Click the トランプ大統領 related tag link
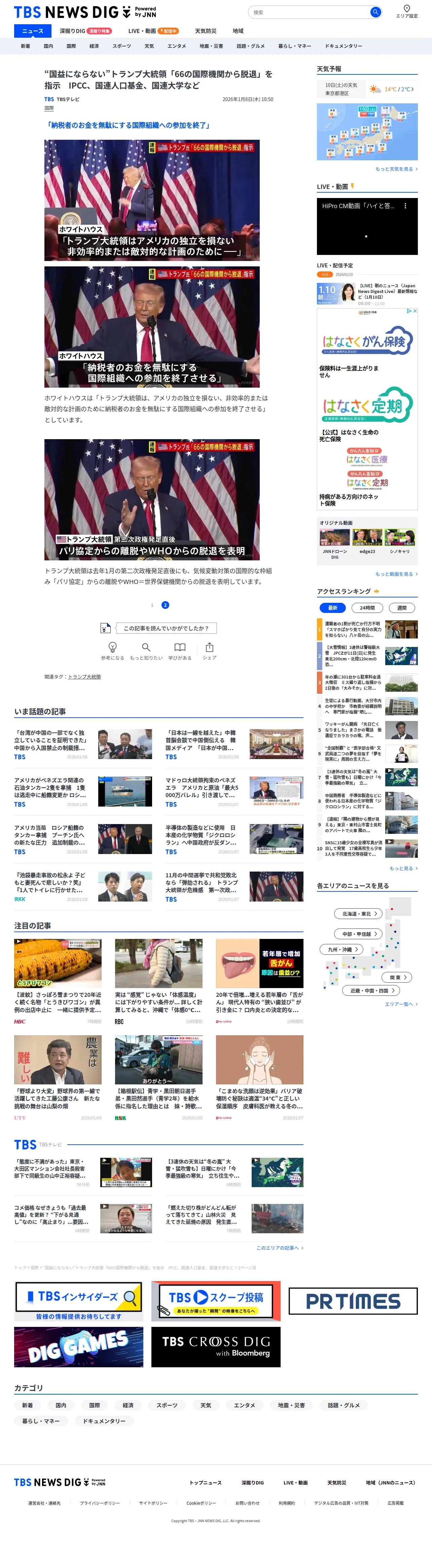Screen dimensions: 432x1568 point(84,677)
